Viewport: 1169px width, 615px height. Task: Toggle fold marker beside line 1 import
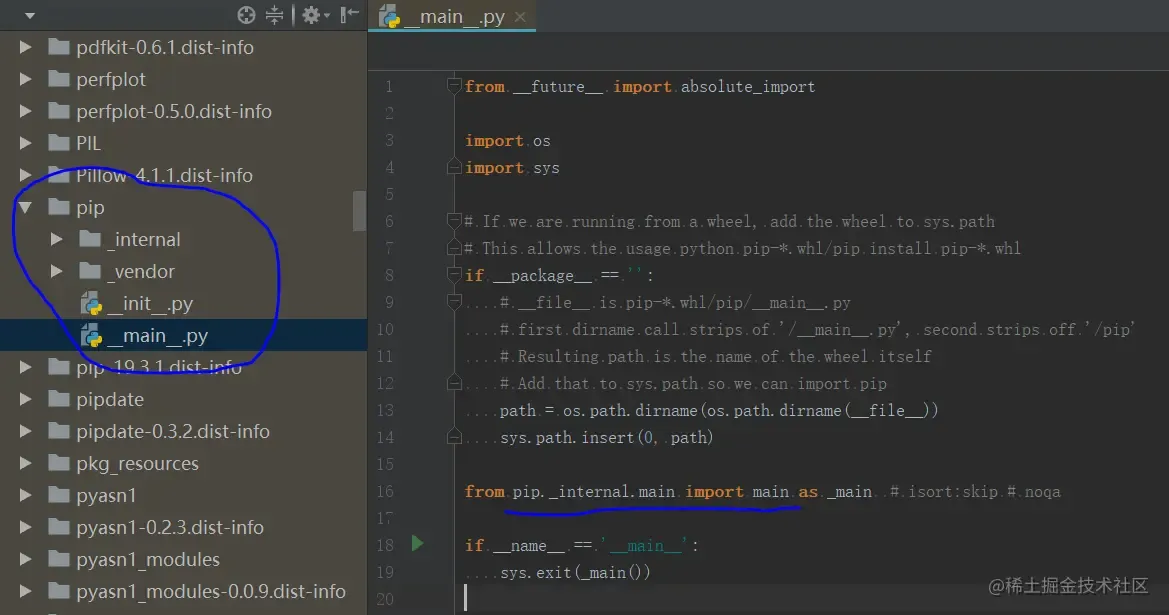pos(453,86)
